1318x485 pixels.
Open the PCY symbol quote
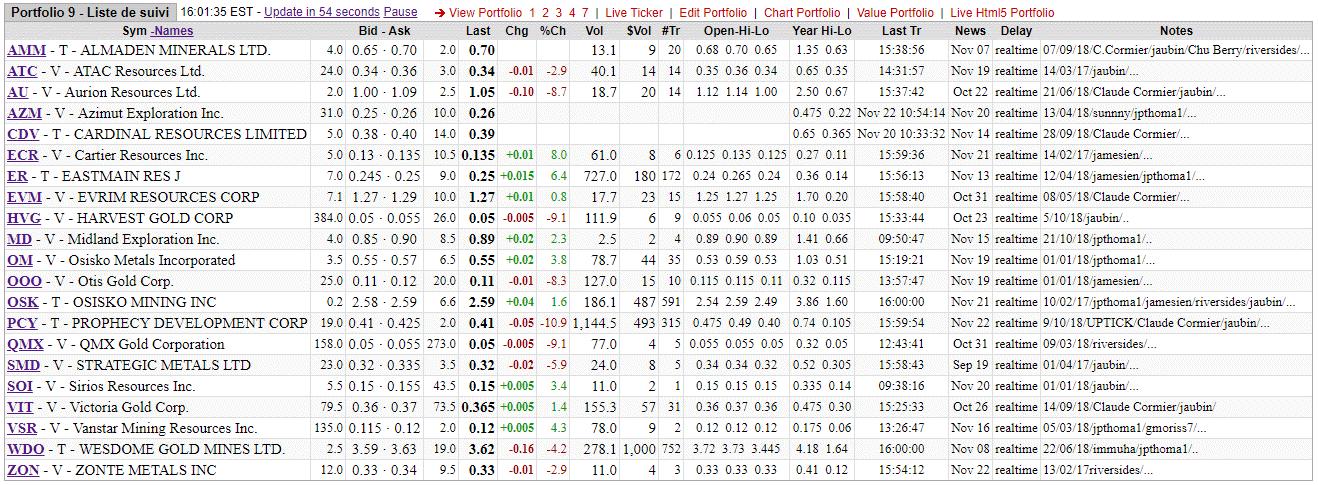point(22,323)
